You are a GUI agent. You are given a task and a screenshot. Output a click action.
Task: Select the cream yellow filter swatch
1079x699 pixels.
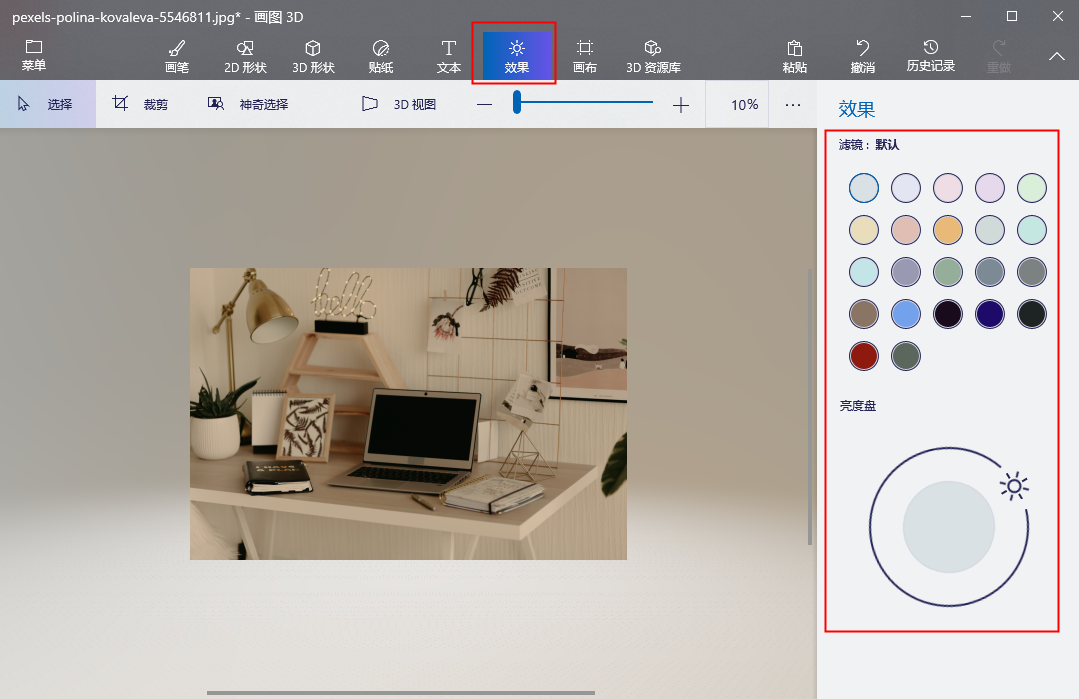(864, 230)
